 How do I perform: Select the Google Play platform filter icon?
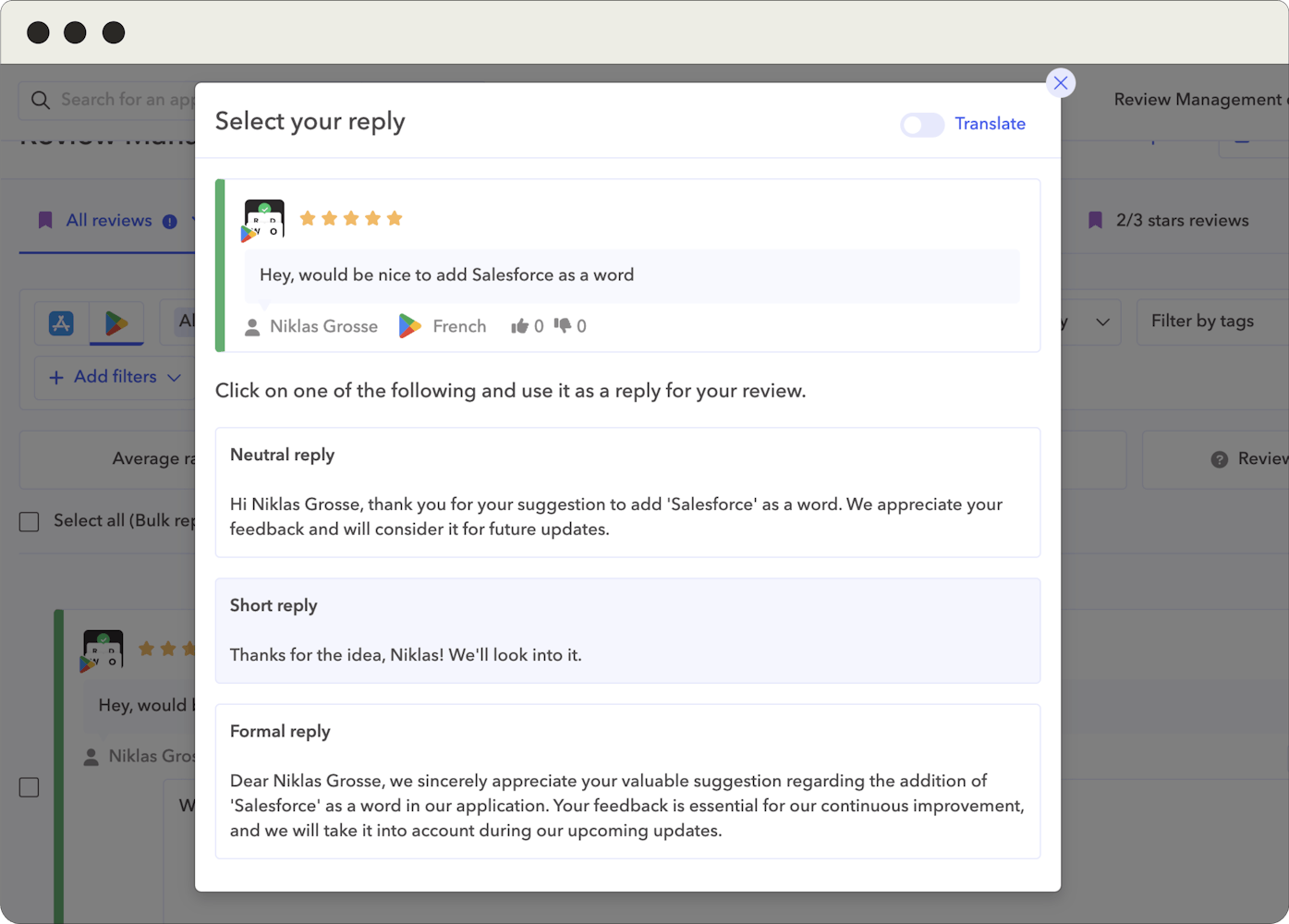116,323
